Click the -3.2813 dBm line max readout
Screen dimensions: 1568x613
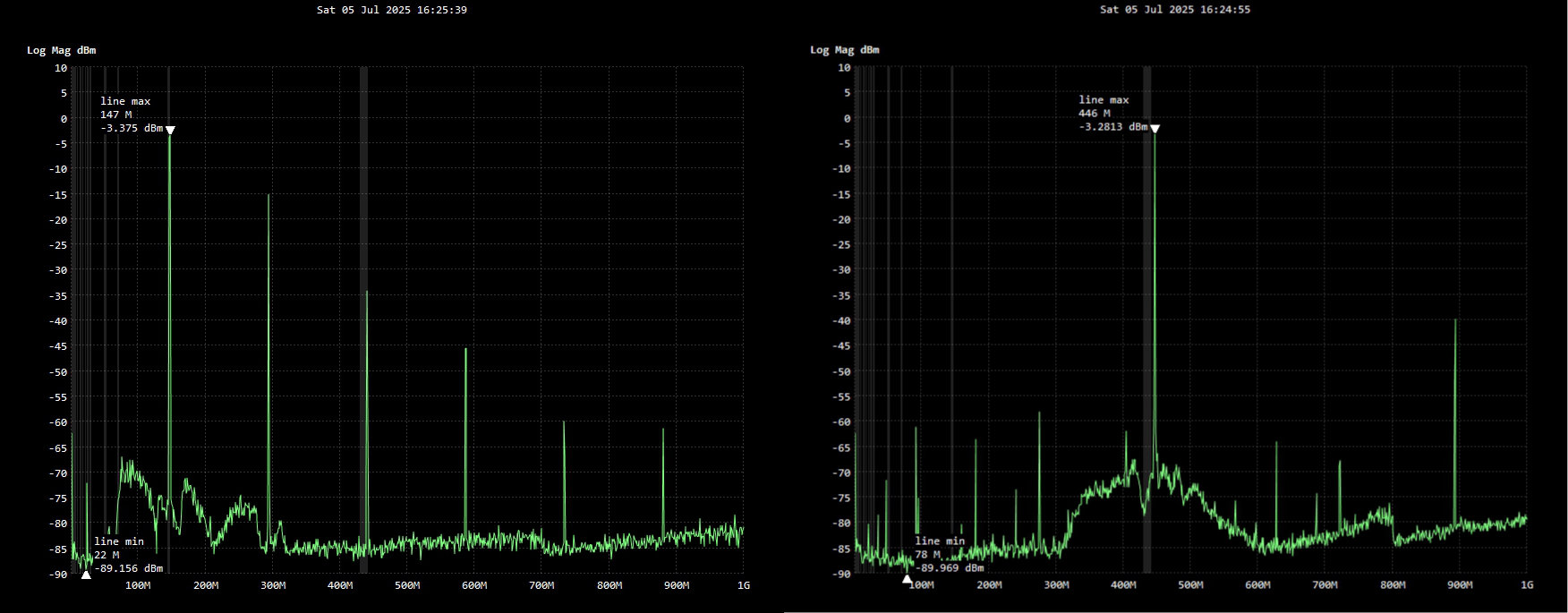click(x=1112, y=127)
